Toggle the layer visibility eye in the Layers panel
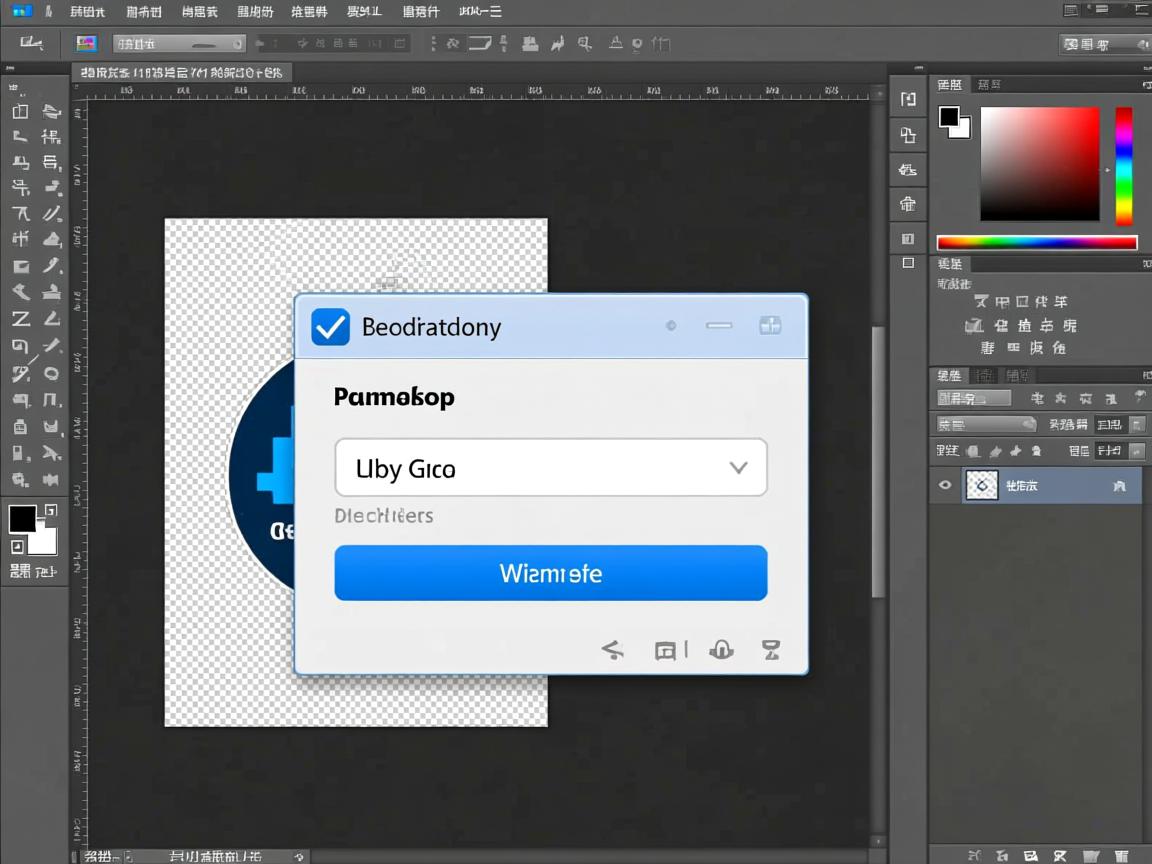Image resolution: width=1152 pixels, height=864 pixels. (x=944, y=485)
